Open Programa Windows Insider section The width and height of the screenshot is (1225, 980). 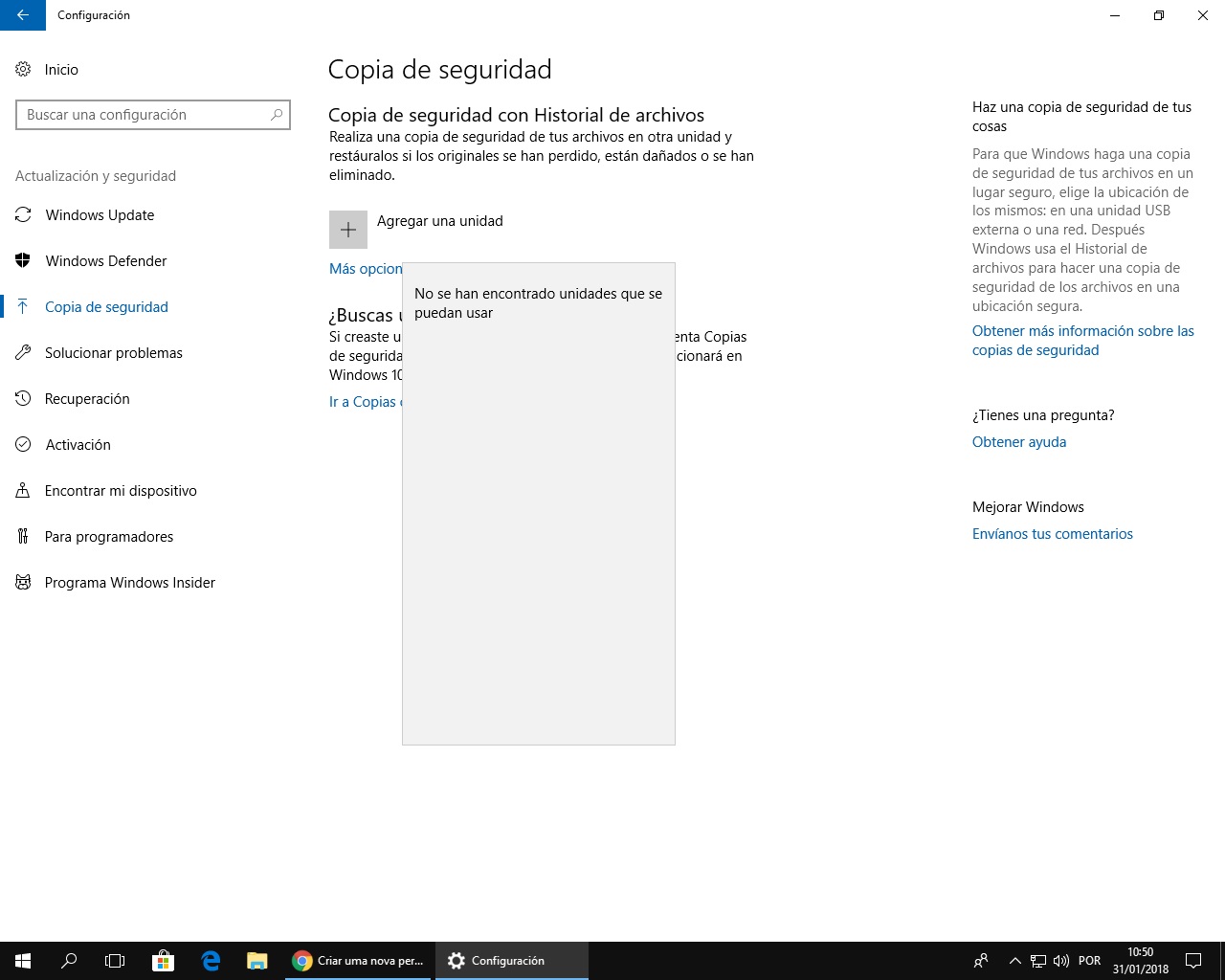[130, 583]
